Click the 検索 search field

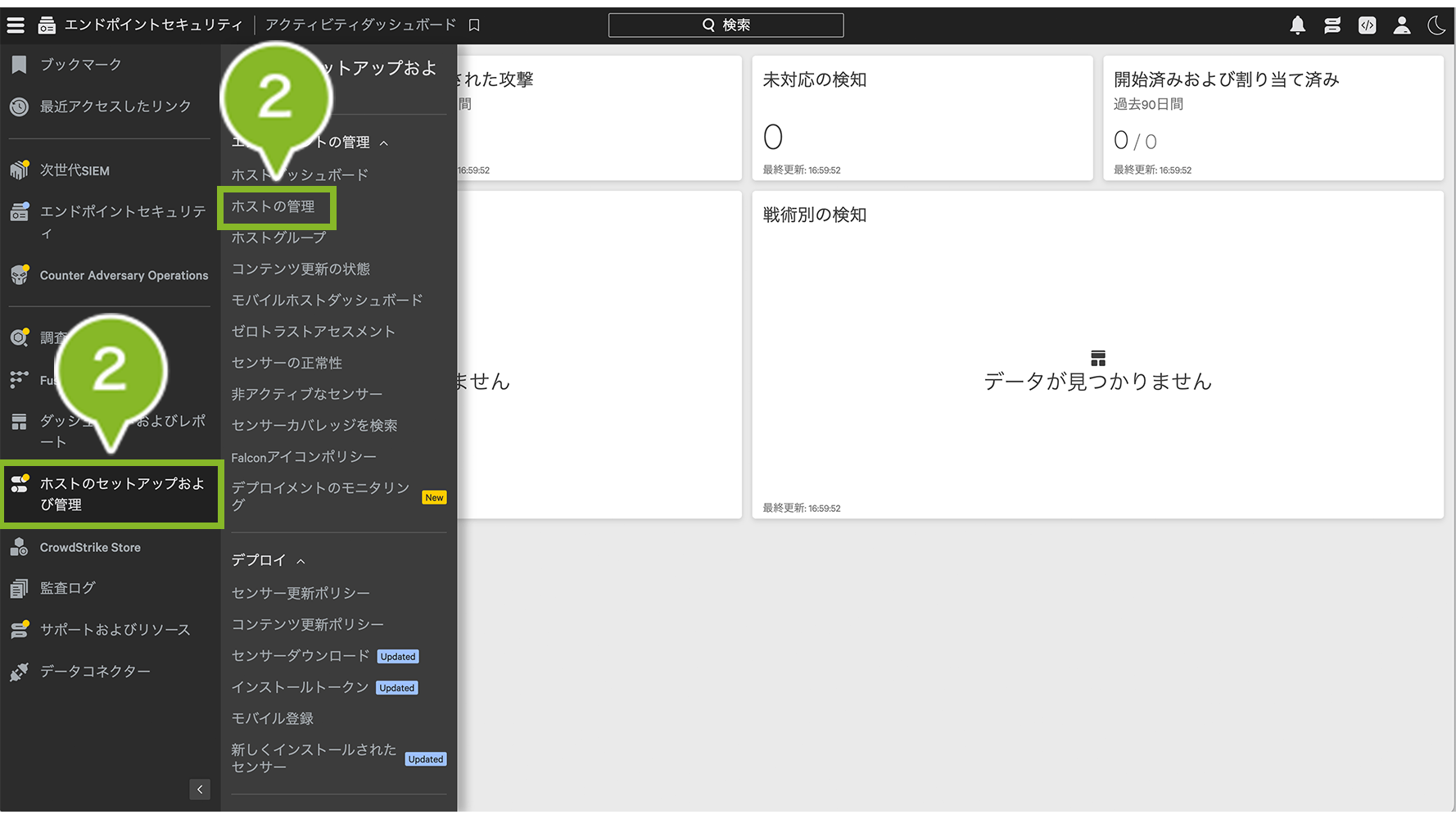(x=726, y=25)
